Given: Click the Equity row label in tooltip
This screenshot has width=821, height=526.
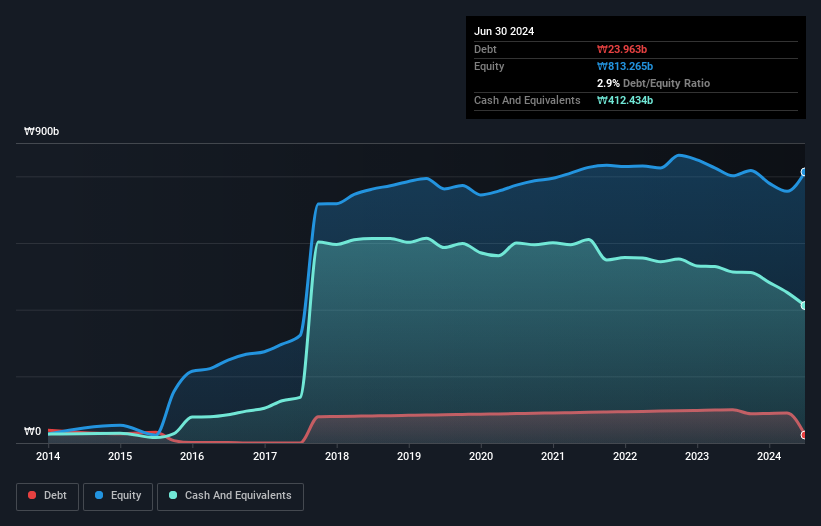Looking at the screenshot, I should tap(489, 66).
